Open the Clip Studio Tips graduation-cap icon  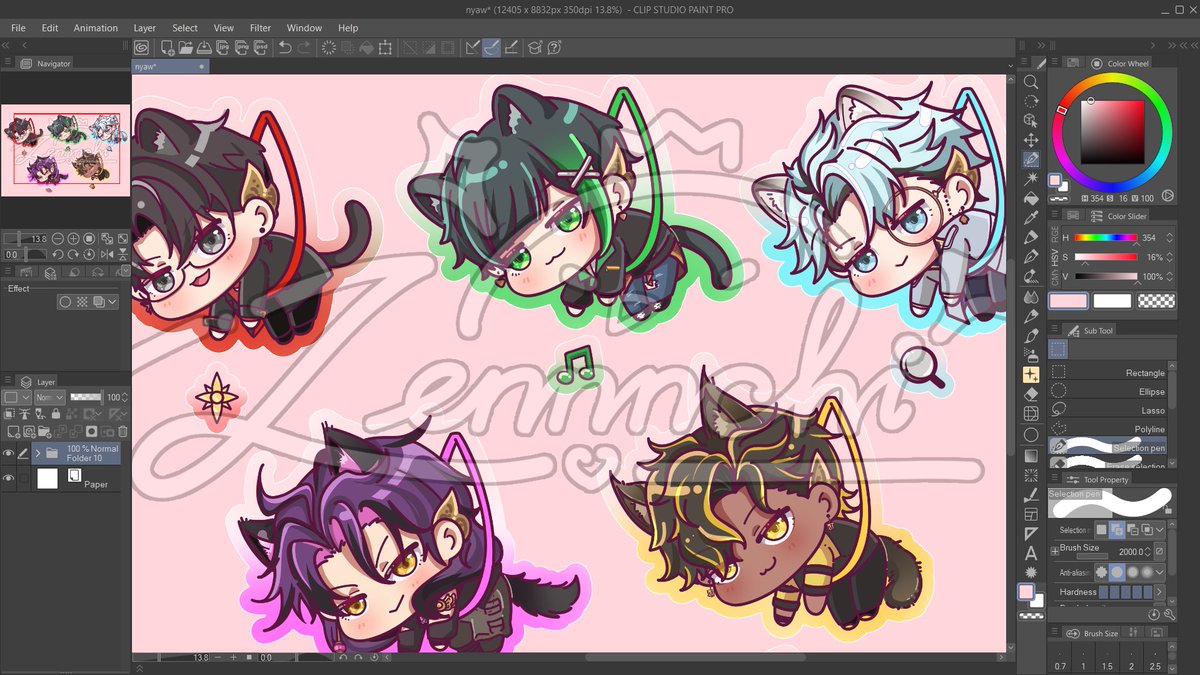tap(535, 47)
